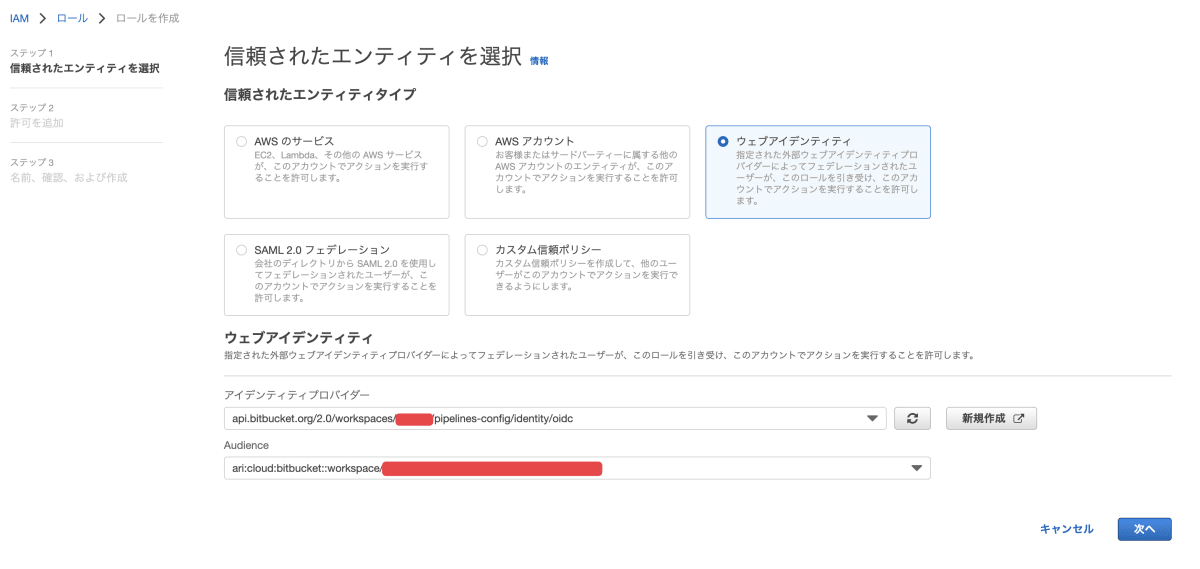Open the アイデンティティプロバイダー dropdown arrow
This screenshot has height=569, width=1200.
[873, 419]
